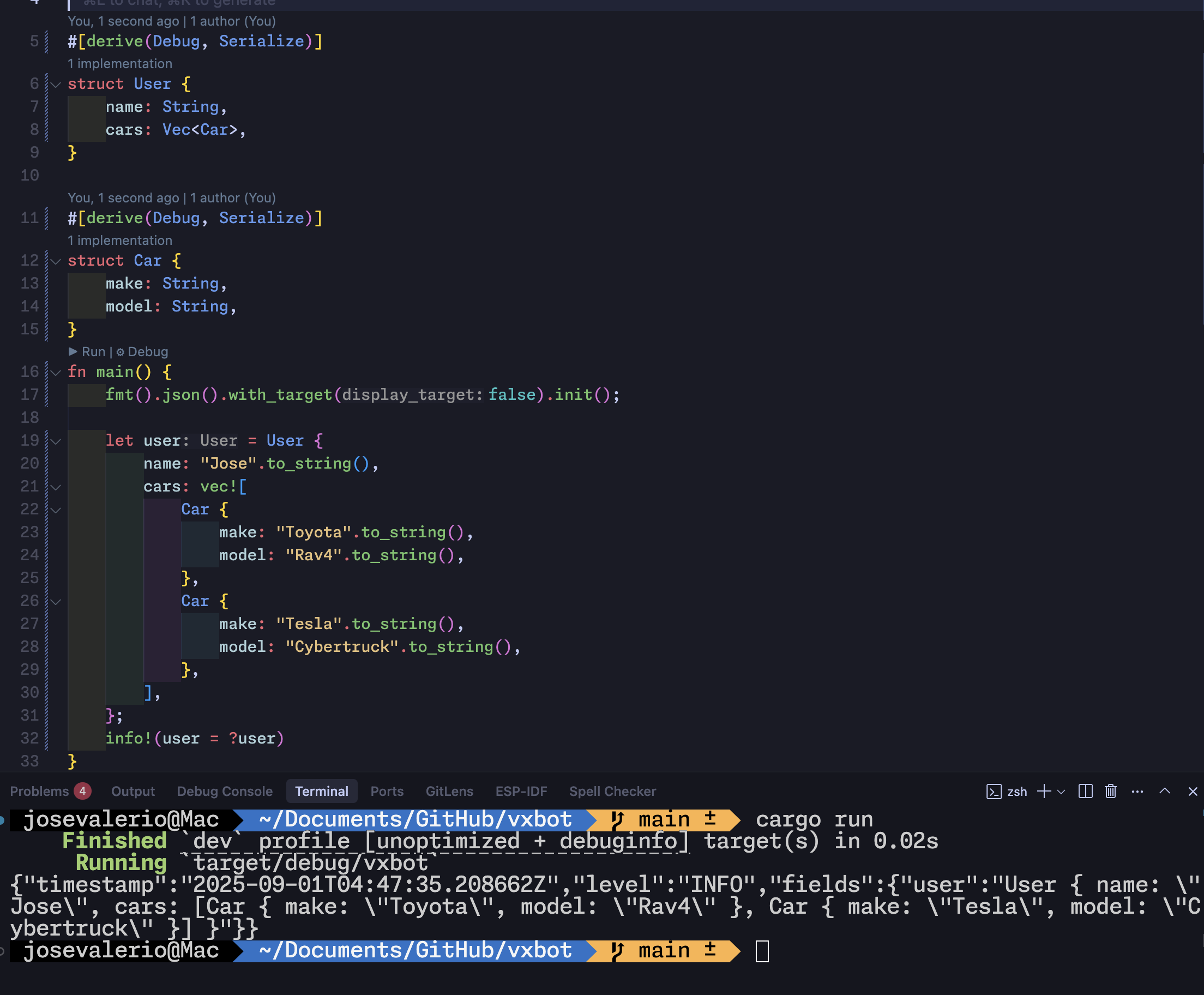Click '?user' in info macro

coord(252,738)
